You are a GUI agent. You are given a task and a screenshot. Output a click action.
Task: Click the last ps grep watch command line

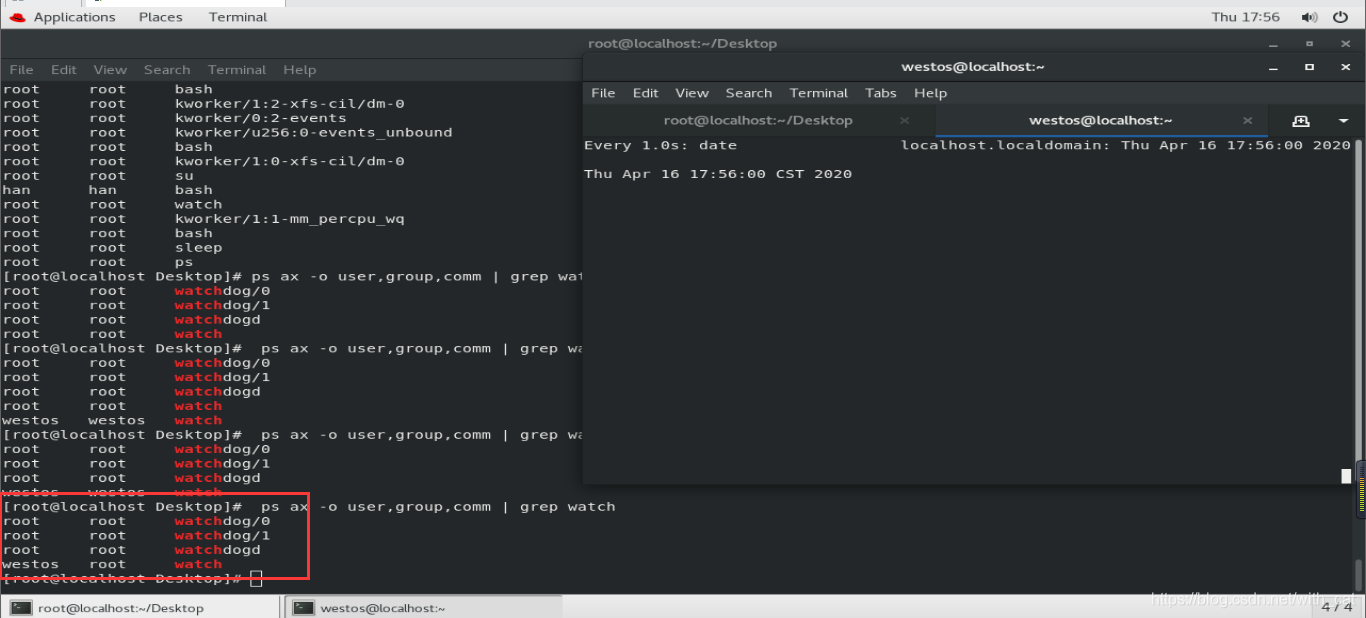coord(309,507)
